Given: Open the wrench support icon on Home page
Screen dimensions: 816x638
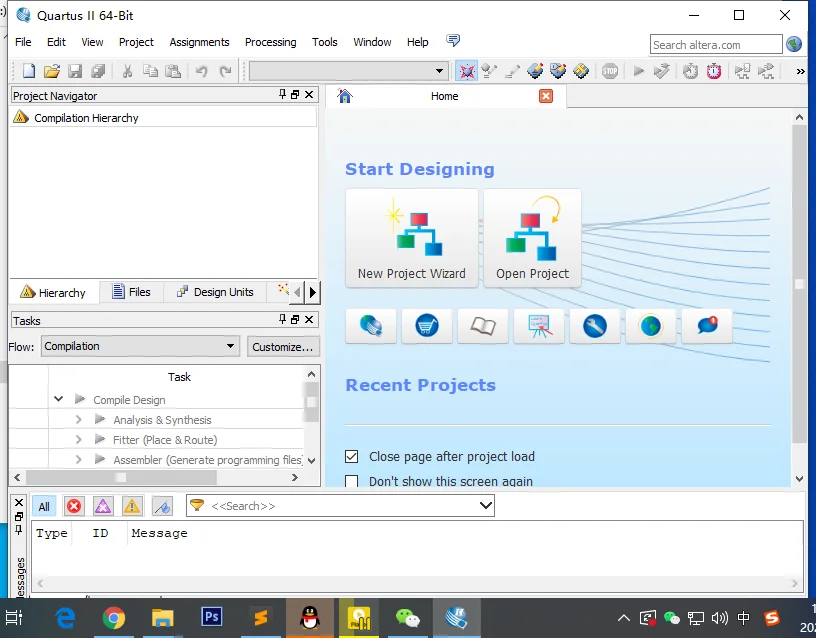Looking at the screenshot, I should click(x=595, y=326).
